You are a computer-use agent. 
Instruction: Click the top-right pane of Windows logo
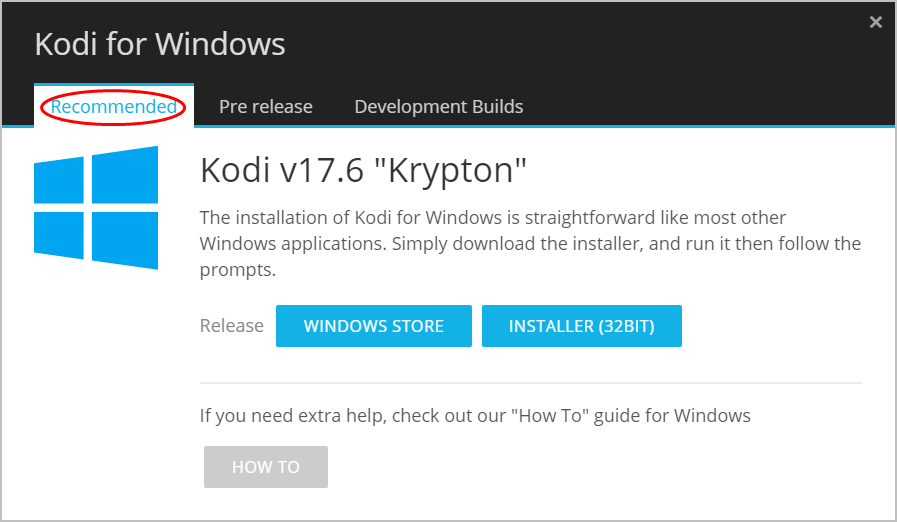pyautogui.click(x=125, y=175)
